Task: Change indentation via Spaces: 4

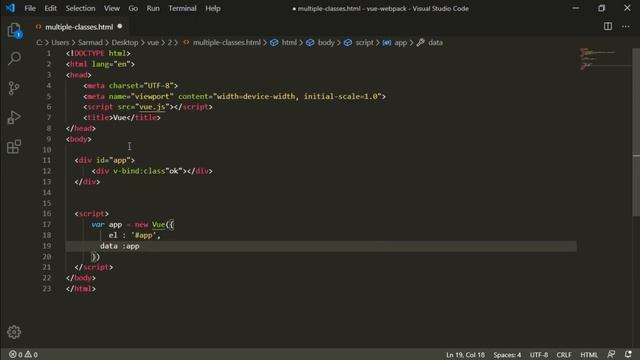Action: (507, 355)
